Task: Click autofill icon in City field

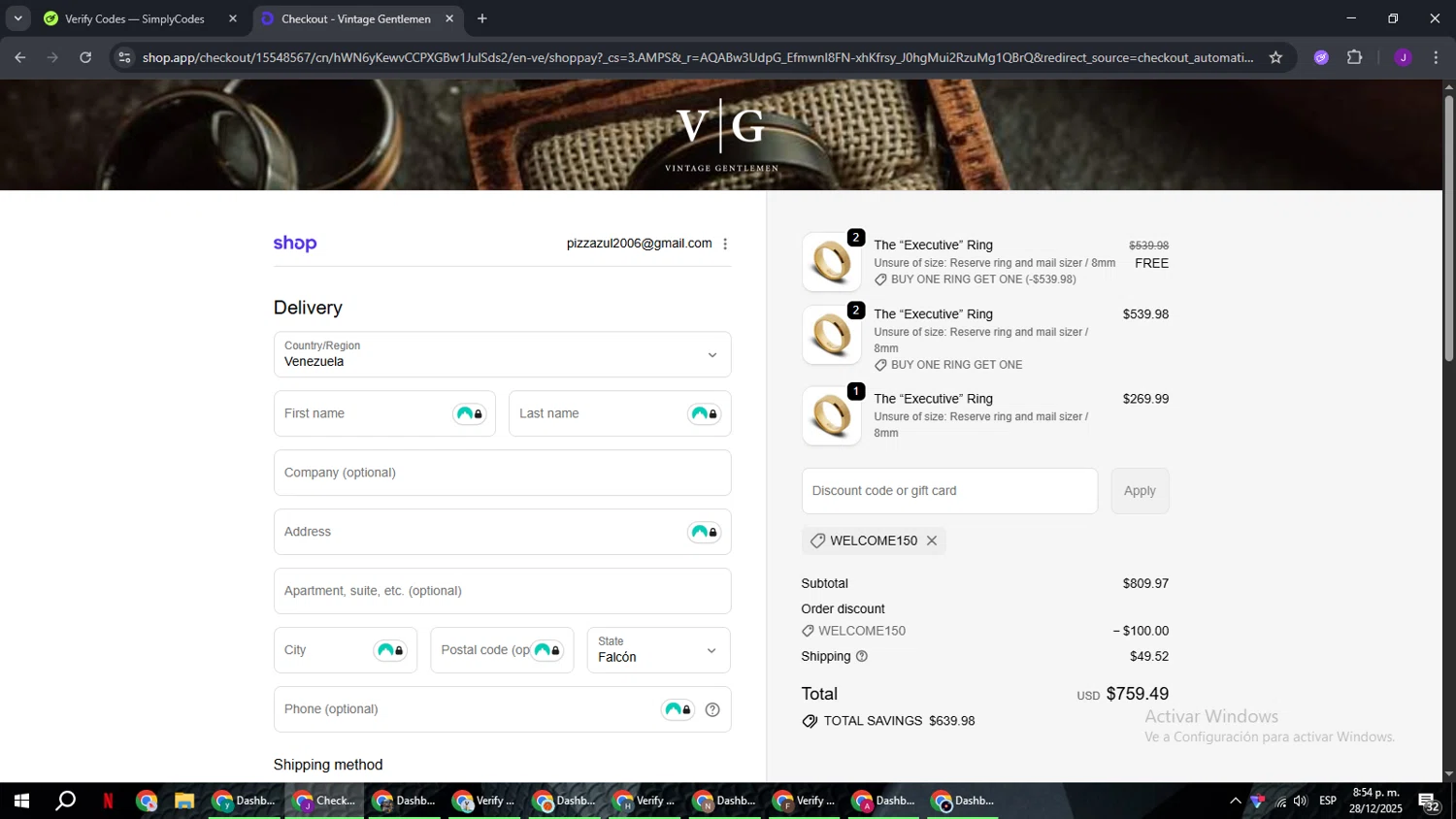Action: (x=390, y=650)
